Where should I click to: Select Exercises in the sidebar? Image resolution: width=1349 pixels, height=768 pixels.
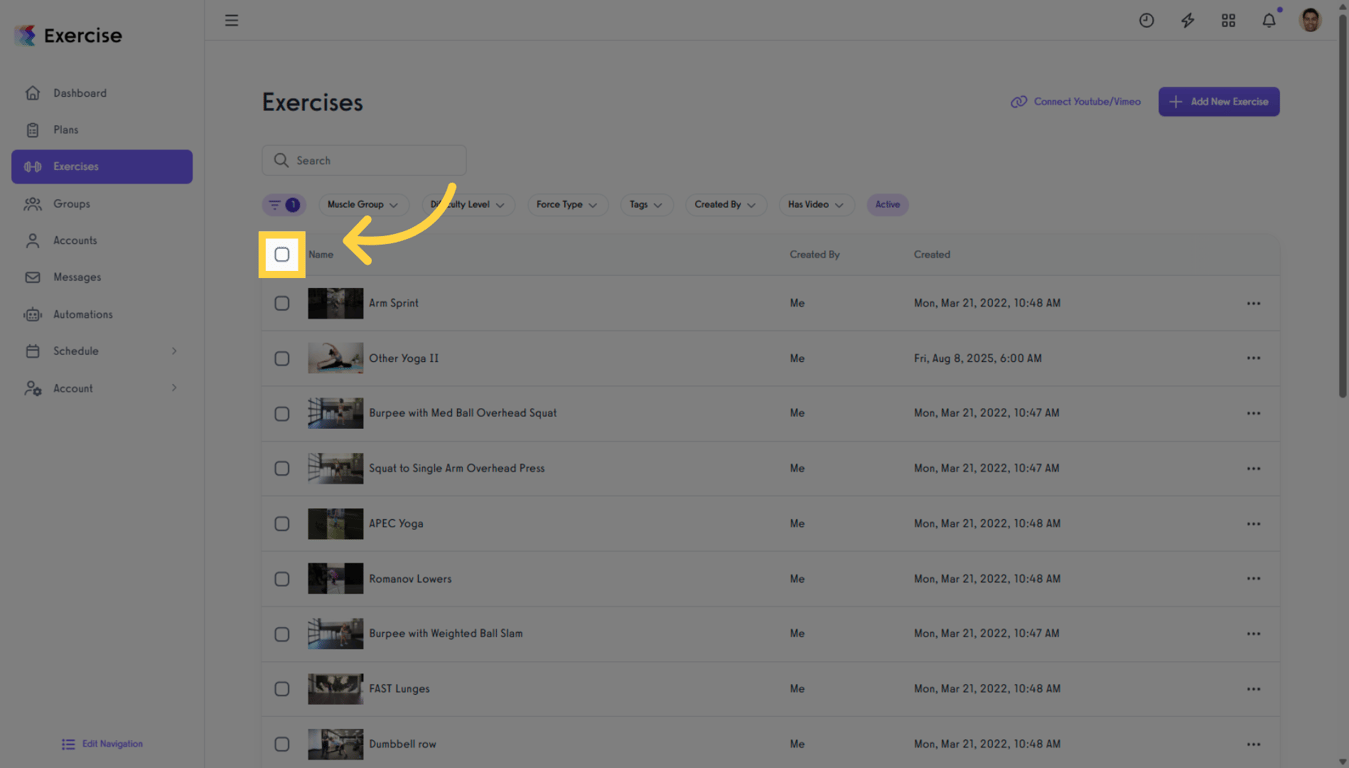[x=102, y=167]
